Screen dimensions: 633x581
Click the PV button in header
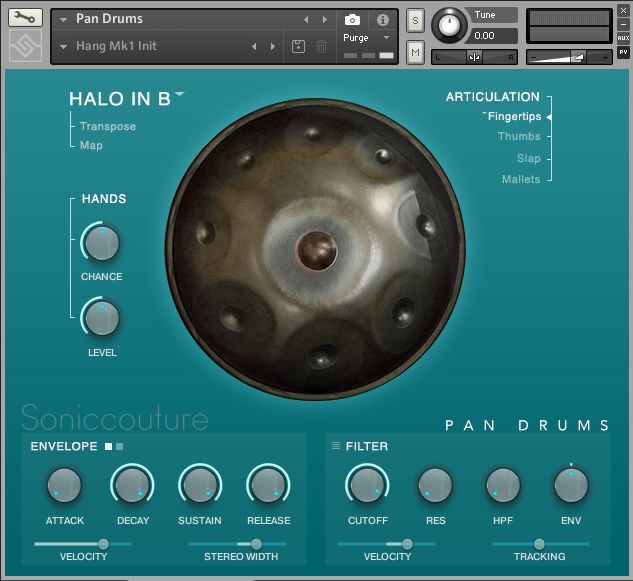pyautogui.click(x=623, y=52)
